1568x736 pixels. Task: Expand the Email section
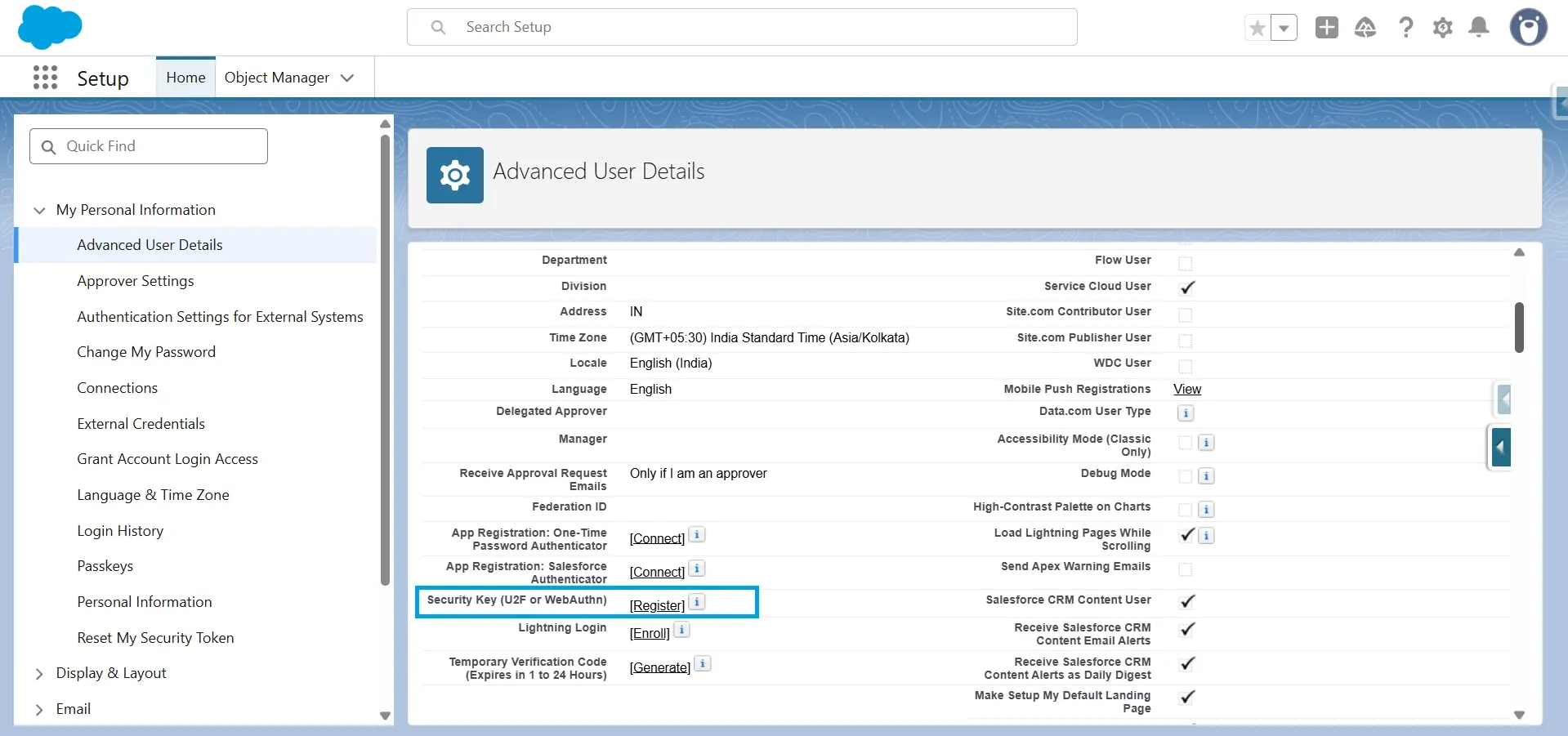[39, 710]
